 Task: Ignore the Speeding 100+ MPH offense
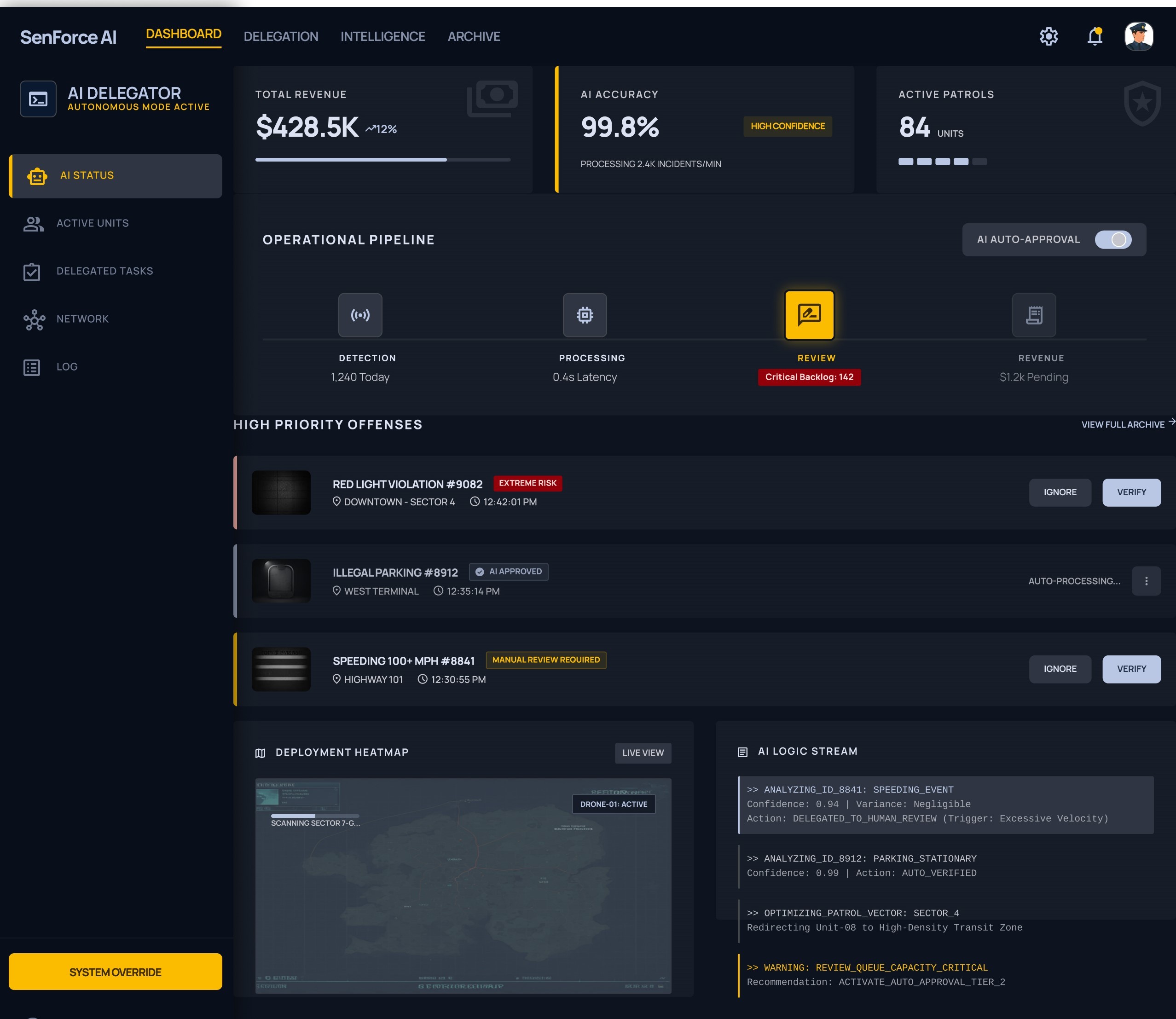coord(1060,669)
